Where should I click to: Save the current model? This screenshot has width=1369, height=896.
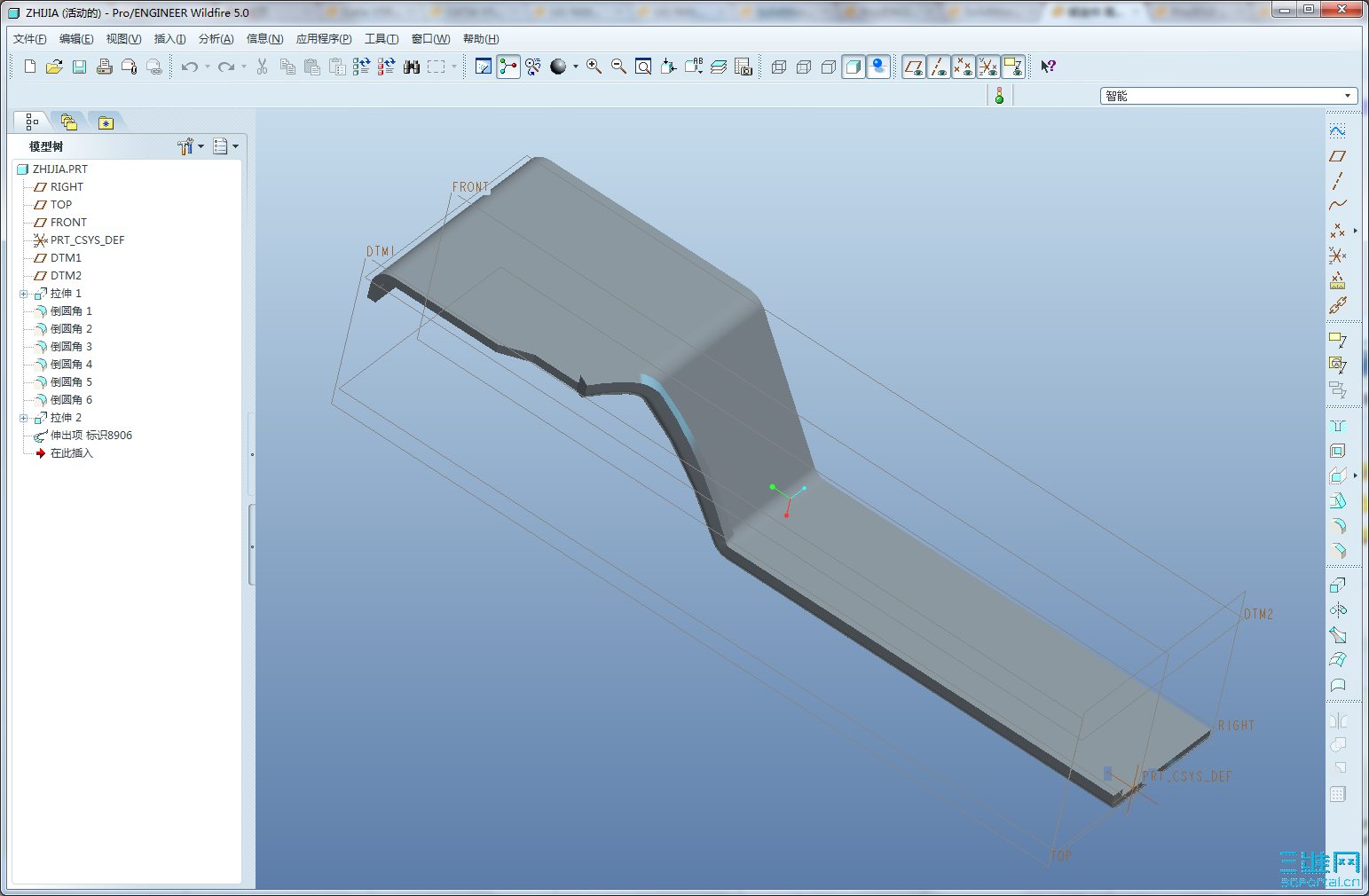[x=79, y=67]
